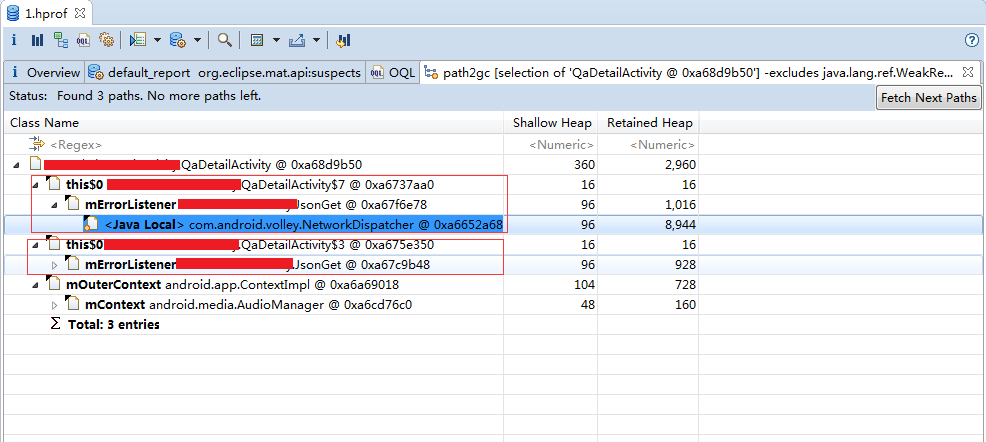Open the Dominator Tree toolbar icon

click(61, 40)
